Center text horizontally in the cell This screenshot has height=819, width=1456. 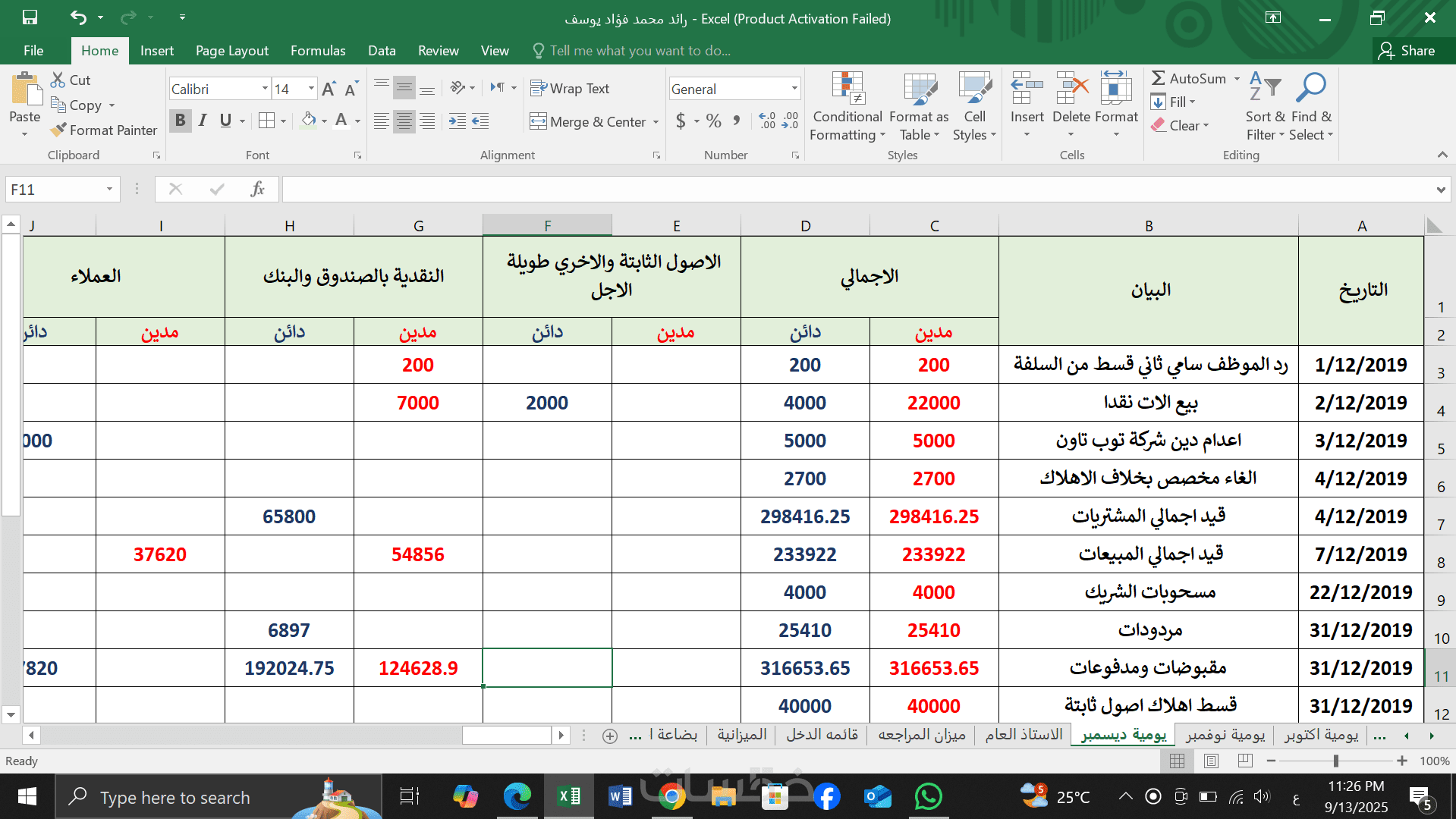[x=404, y=121]
